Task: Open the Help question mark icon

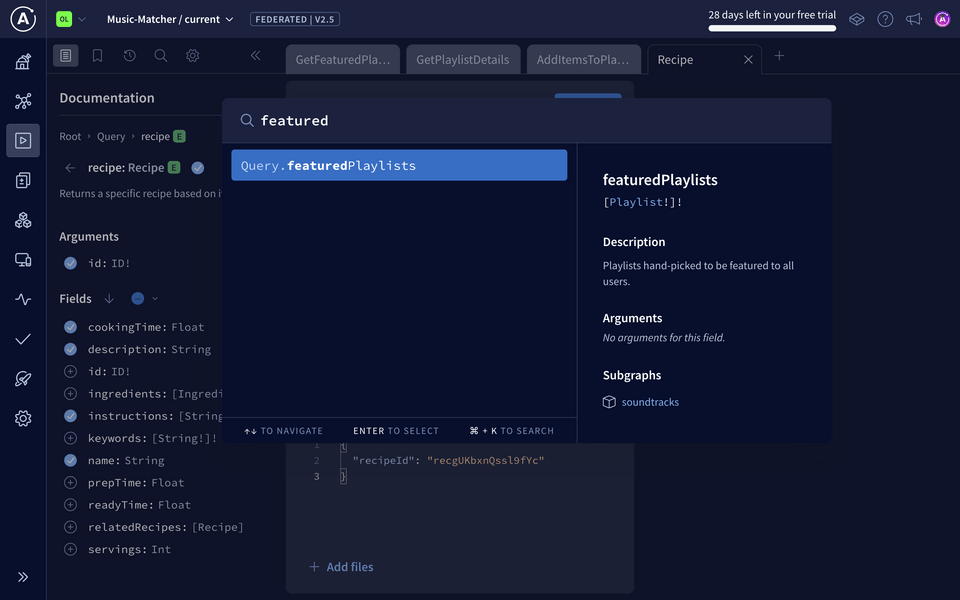Action: (885, 18)
